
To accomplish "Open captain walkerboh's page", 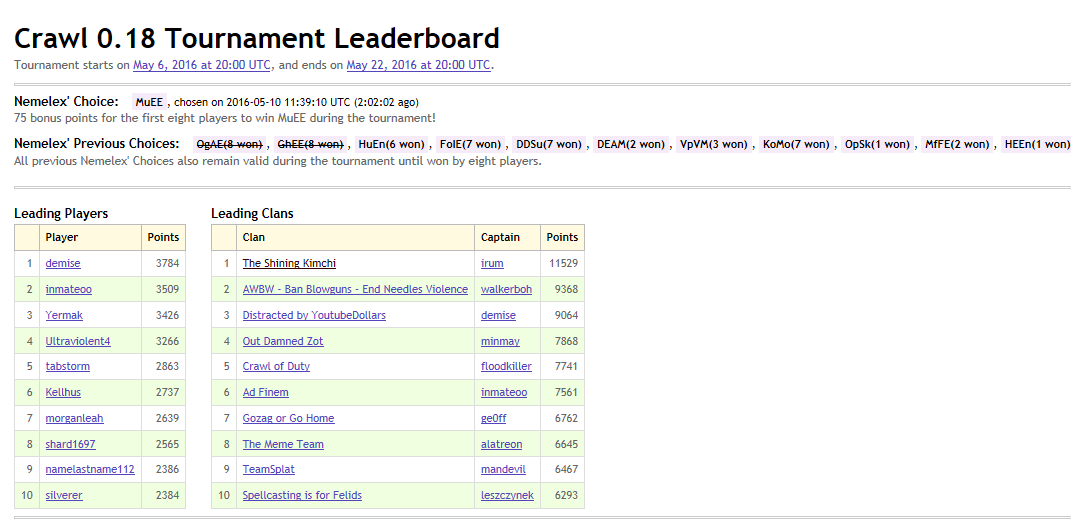I will [506, 289].
